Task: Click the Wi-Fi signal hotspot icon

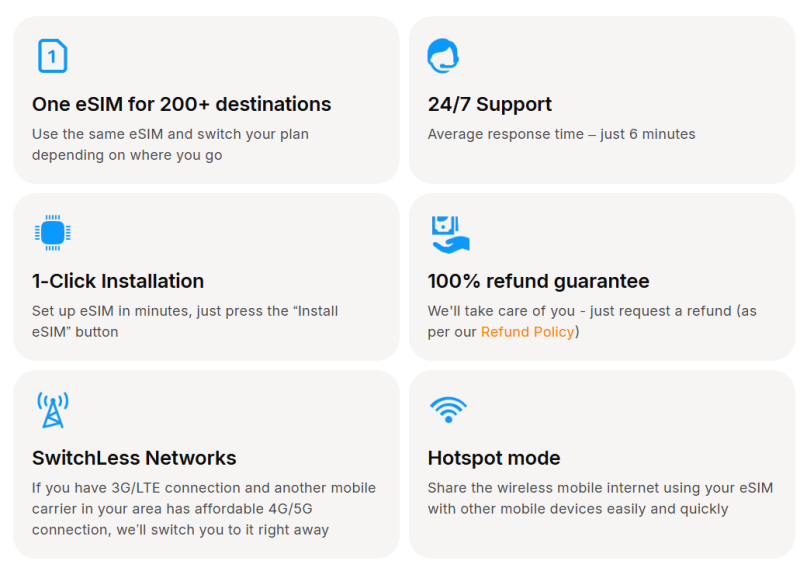Action: [x=447, y=409]
